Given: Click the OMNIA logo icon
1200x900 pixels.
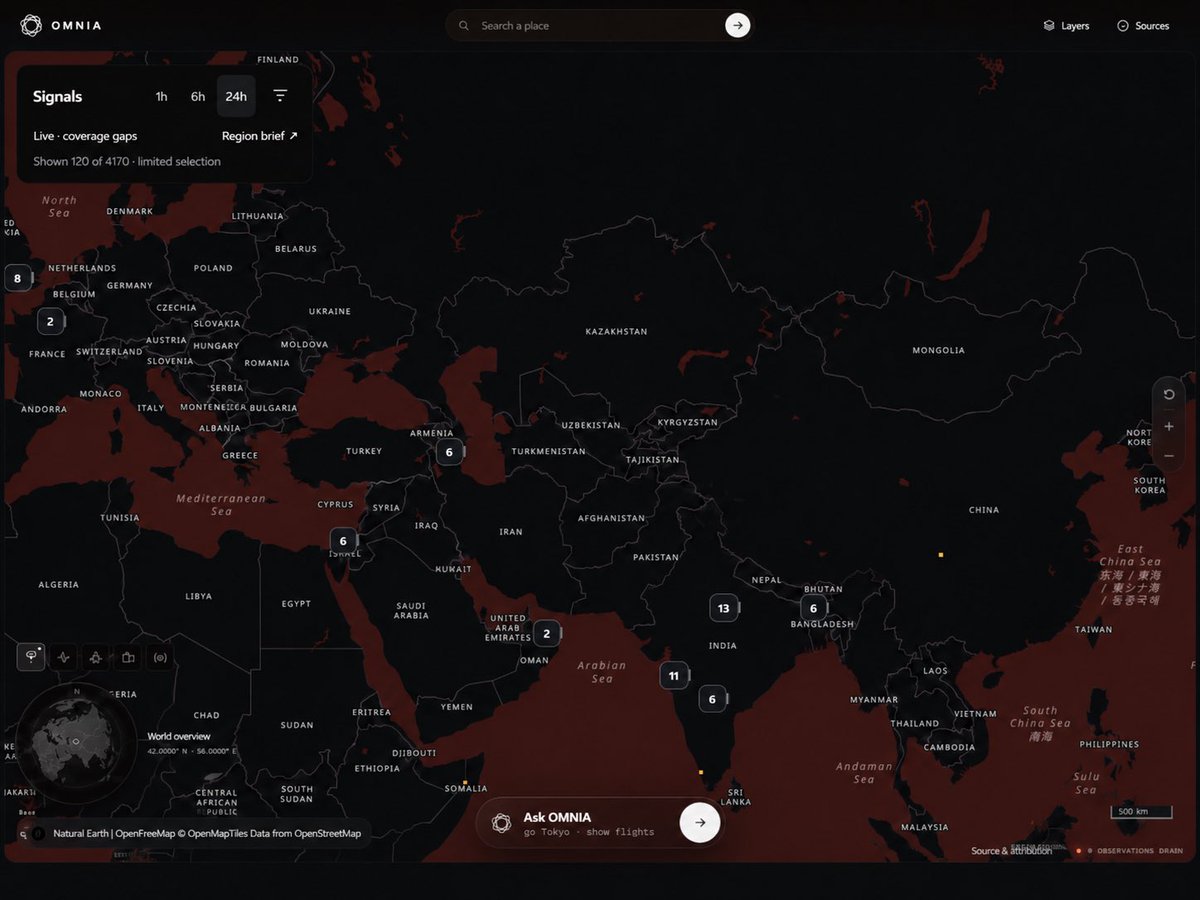Looking at the screenshot, I should pos(31,25).
